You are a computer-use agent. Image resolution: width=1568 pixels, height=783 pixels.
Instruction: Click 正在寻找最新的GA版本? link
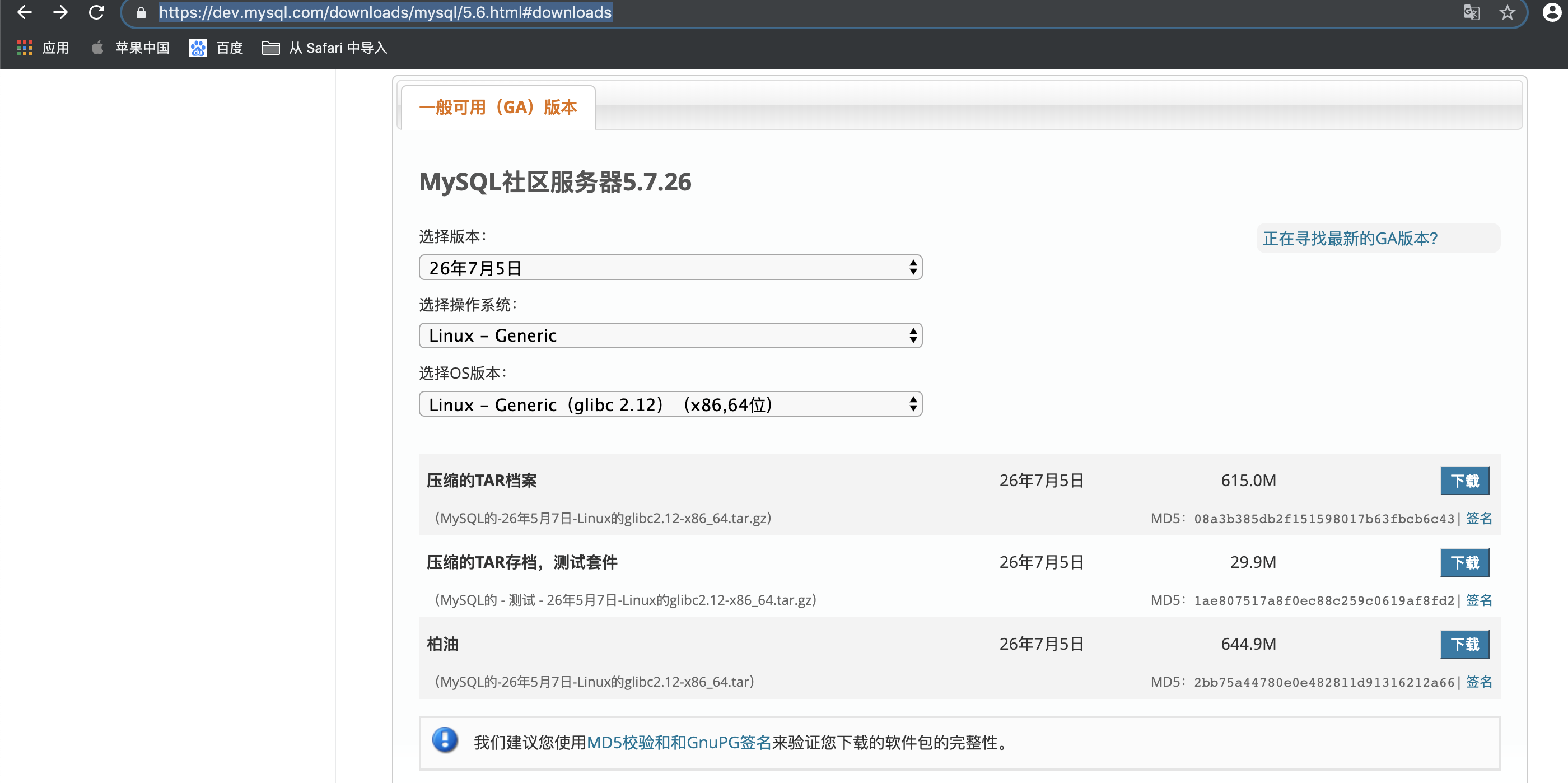click(x=1350, y=239)
